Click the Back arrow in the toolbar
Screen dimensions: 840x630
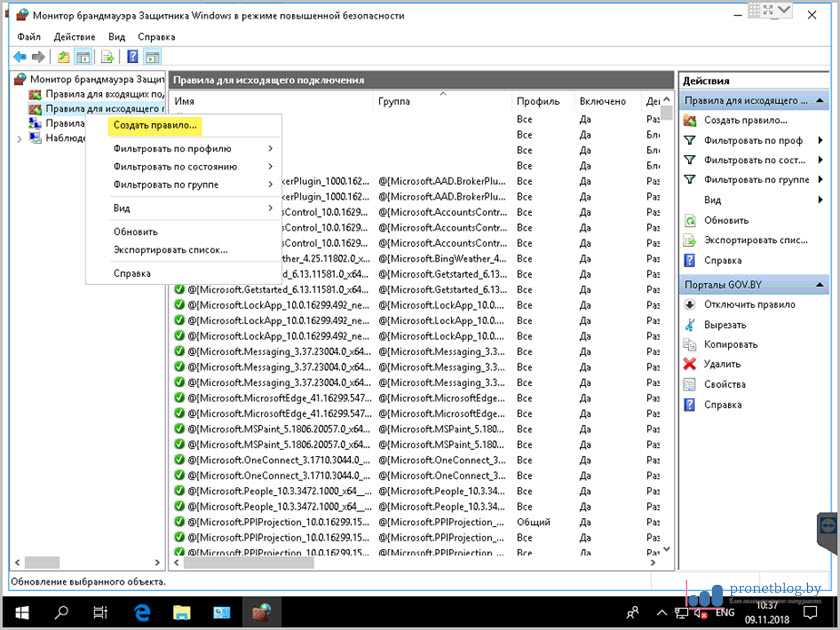20,57
